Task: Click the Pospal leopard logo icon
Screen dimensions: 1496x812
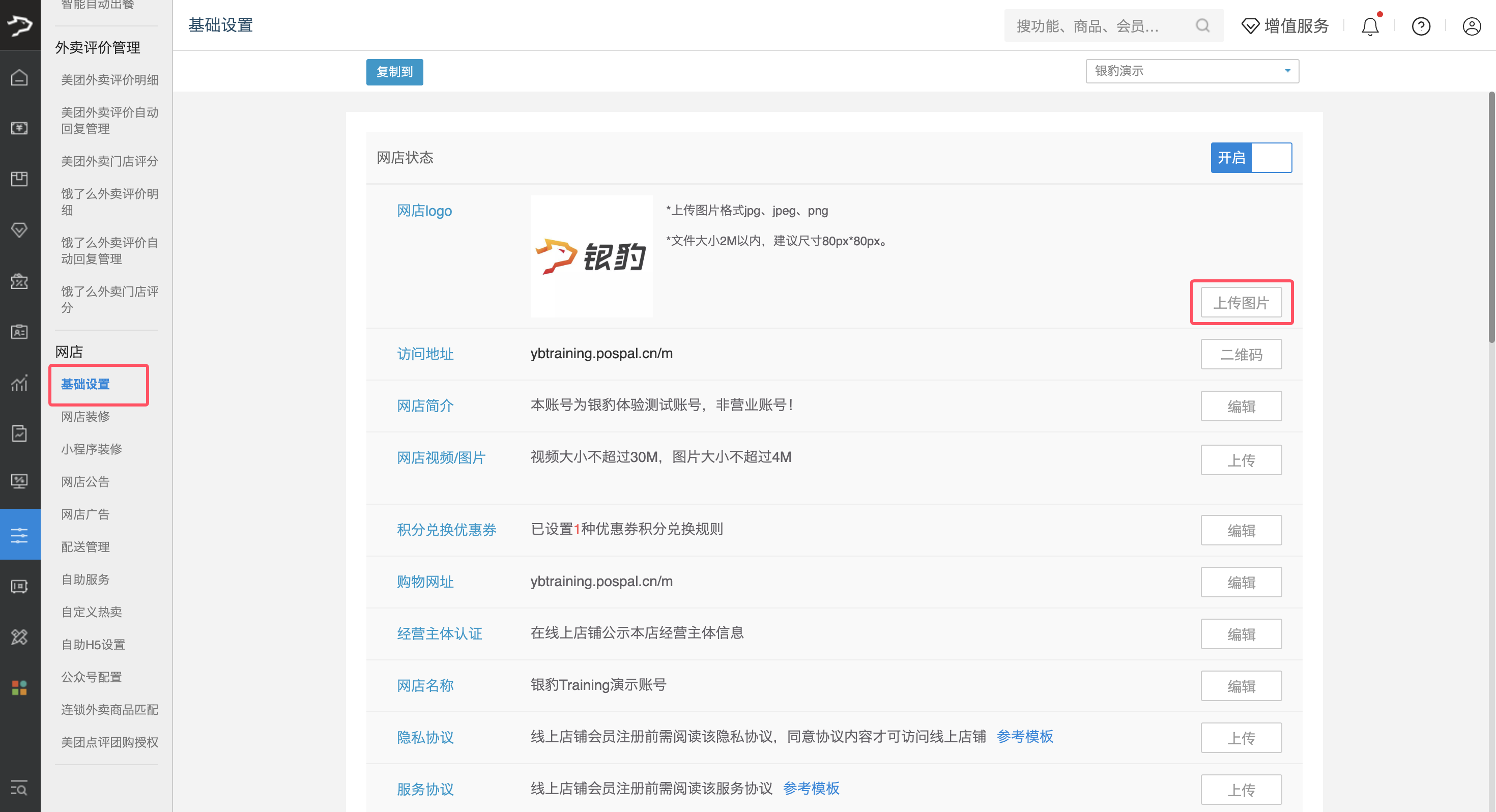Action: [20, 25]
